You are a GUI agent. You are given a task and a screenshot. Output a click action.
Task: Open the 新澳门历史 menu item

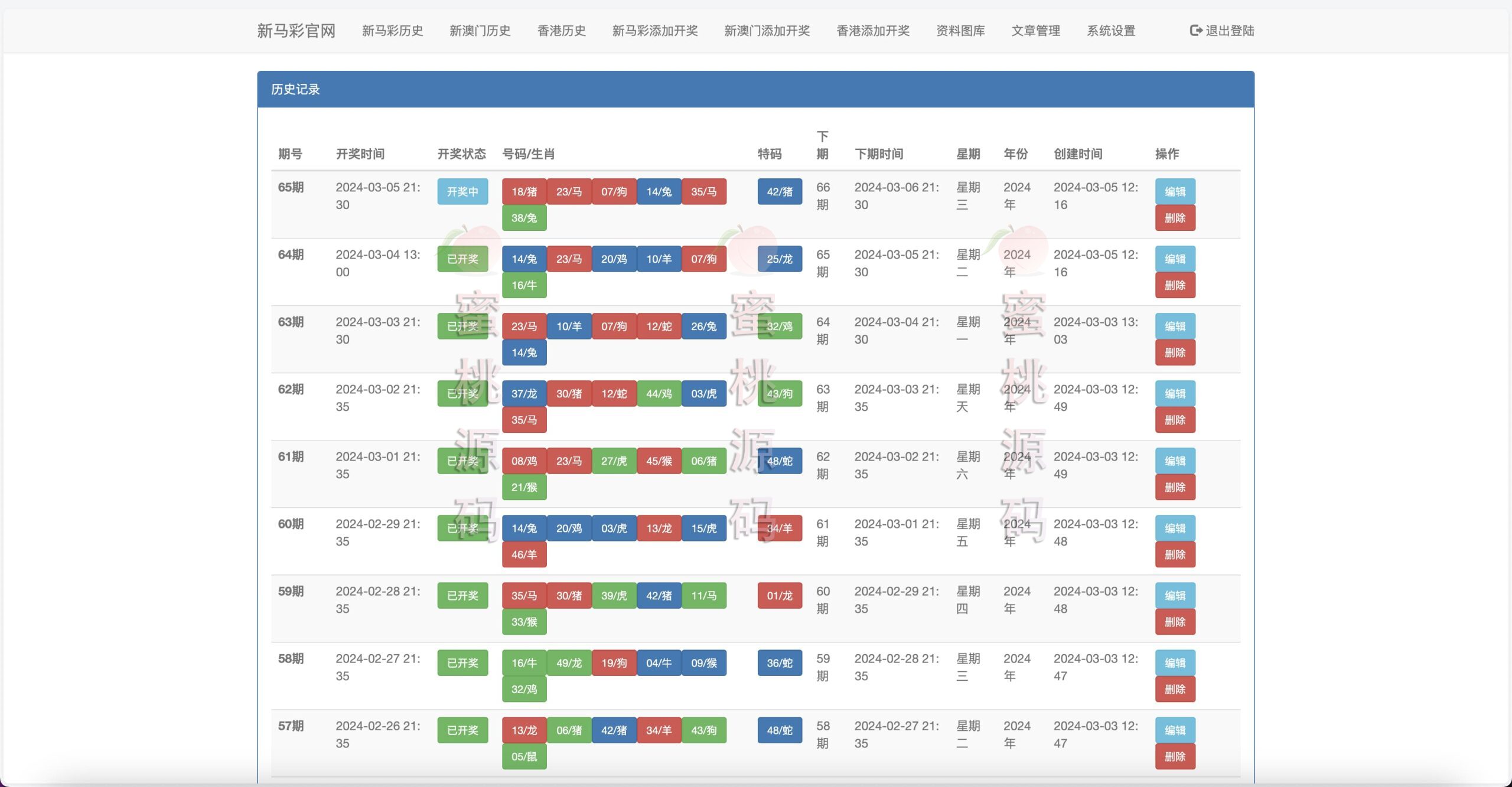480,31
